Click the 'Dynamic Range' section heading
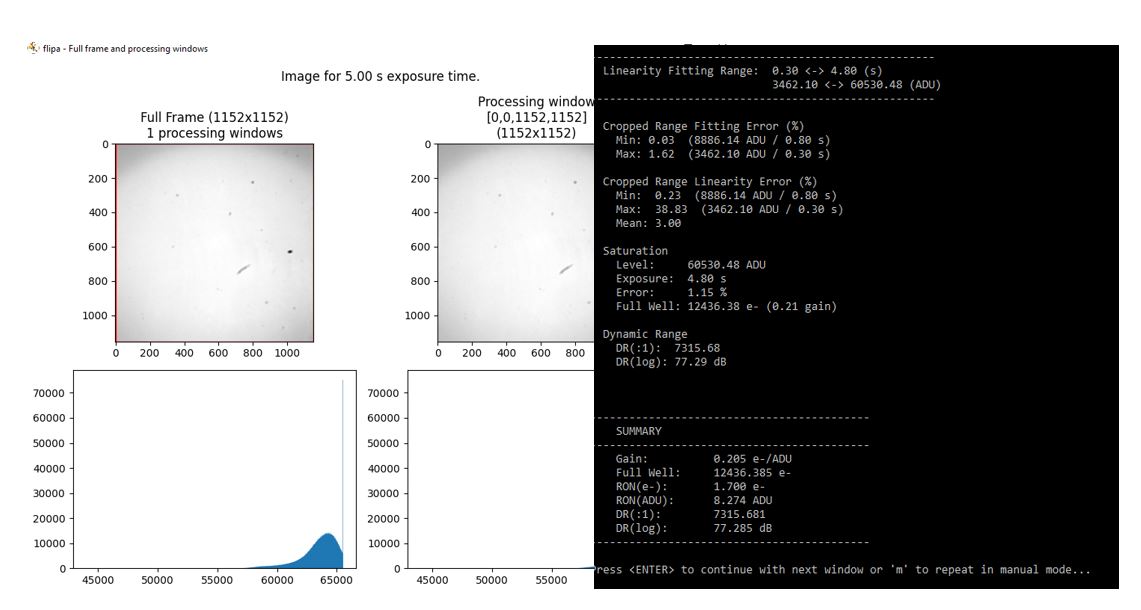This screenshot has height=610, width=1141. (645, 334)
